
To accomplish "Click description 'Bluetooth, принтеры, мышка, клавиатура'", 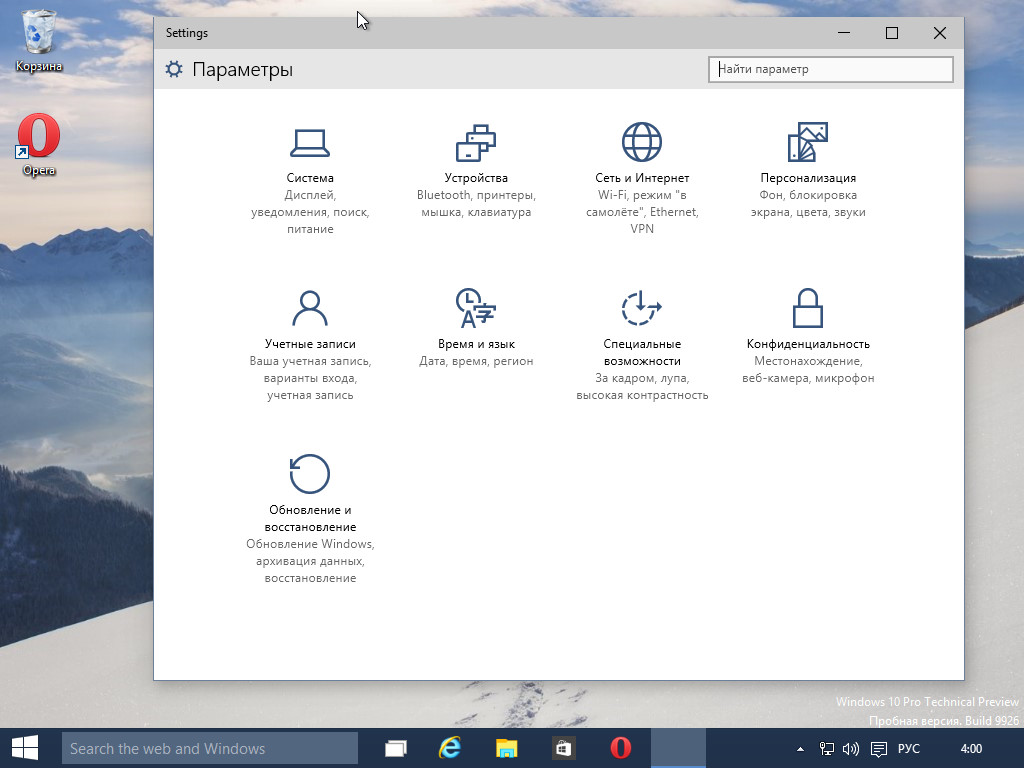I will pos(476,203).
